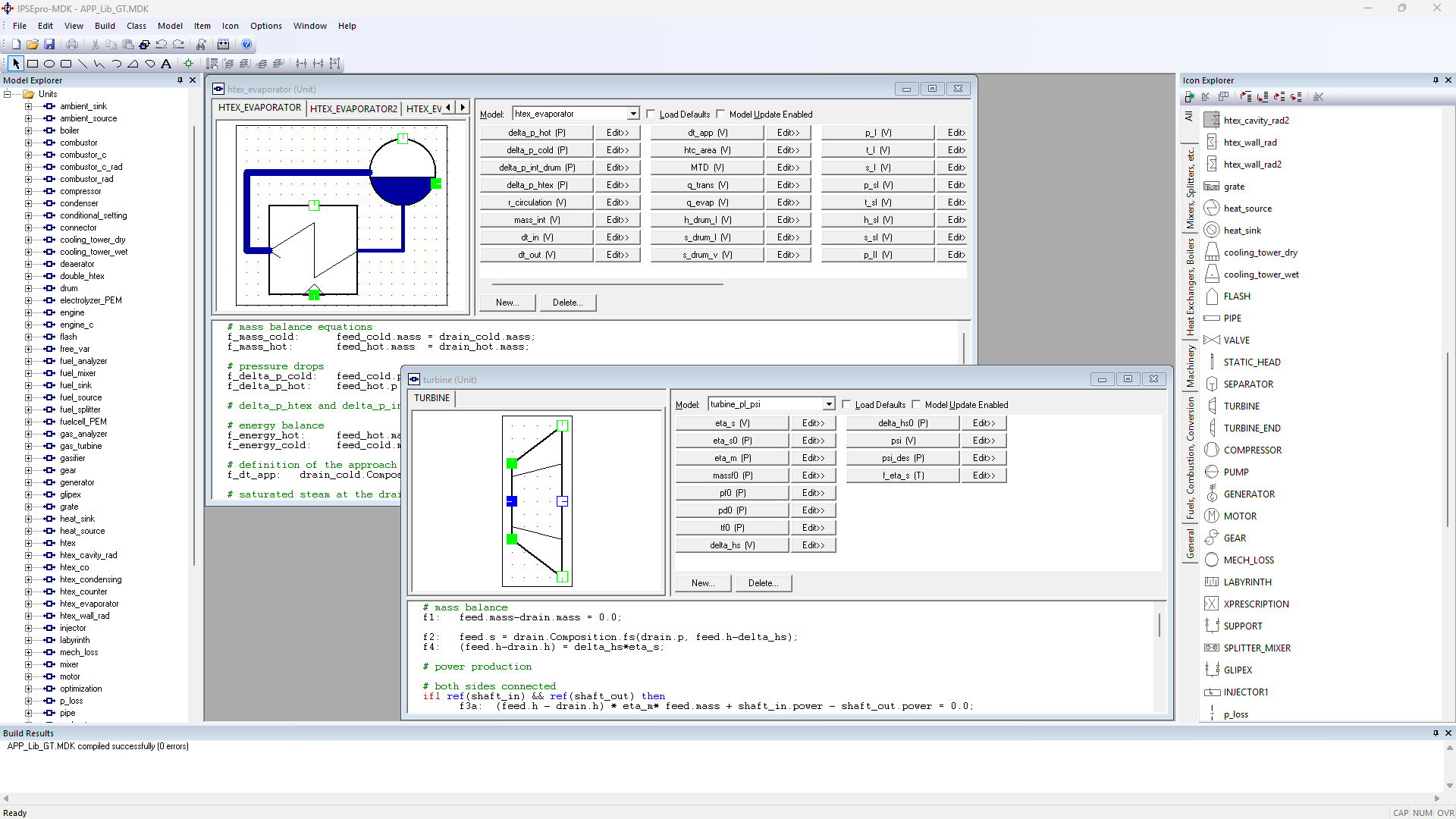
Task: Click Edit next to eta_s parameter
Action: pyautogui.click(x=812, y=422)
